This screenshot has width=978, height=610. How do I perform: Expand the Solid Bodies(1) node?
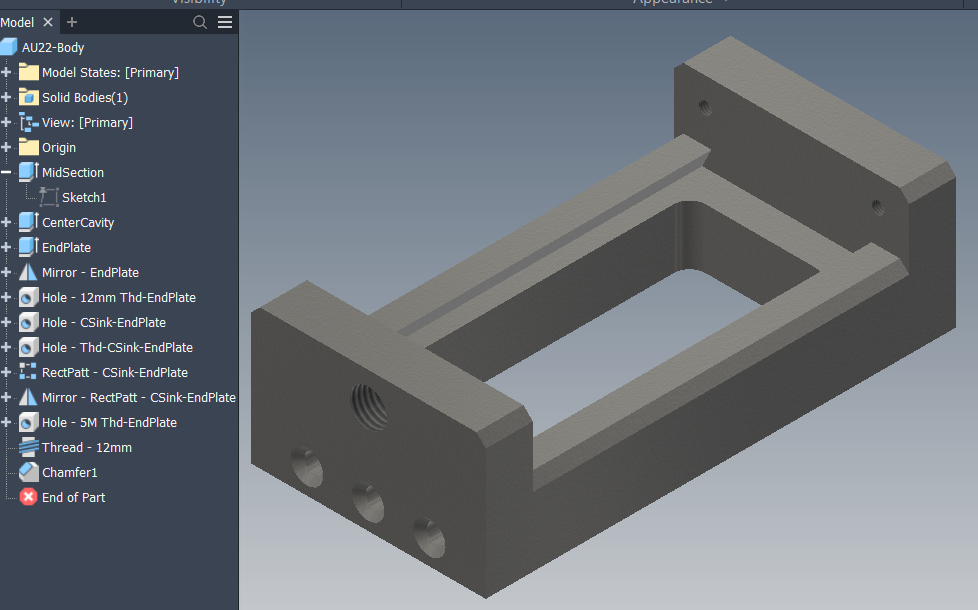(x=7, y=96)
